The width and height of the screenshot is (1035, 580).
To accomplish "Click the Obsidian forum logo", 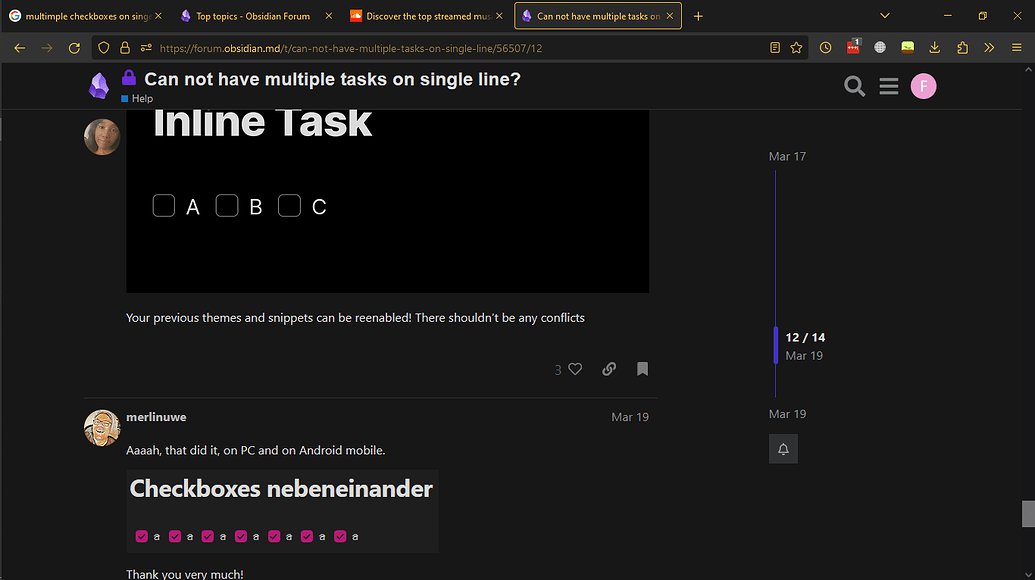I will pyautogui.click(x=99, y=86).
